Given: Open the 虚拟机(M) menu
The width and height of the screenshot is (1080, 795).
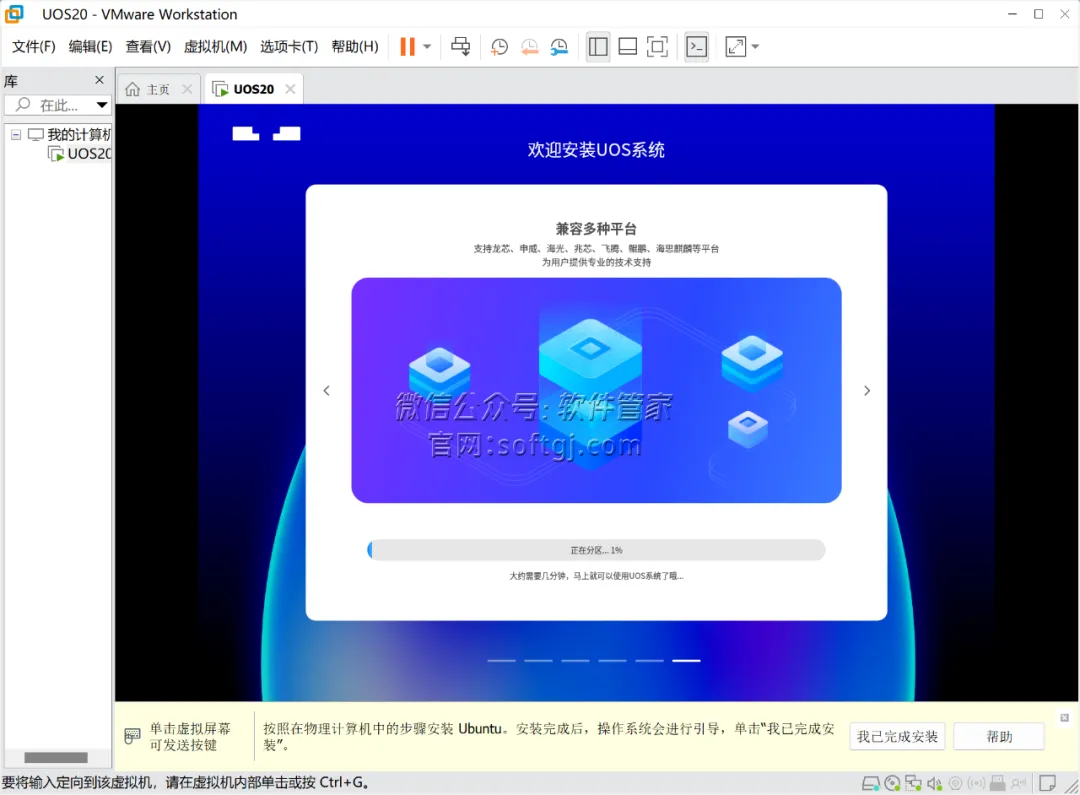Looking at the screenshot, I should pos(215,47).
